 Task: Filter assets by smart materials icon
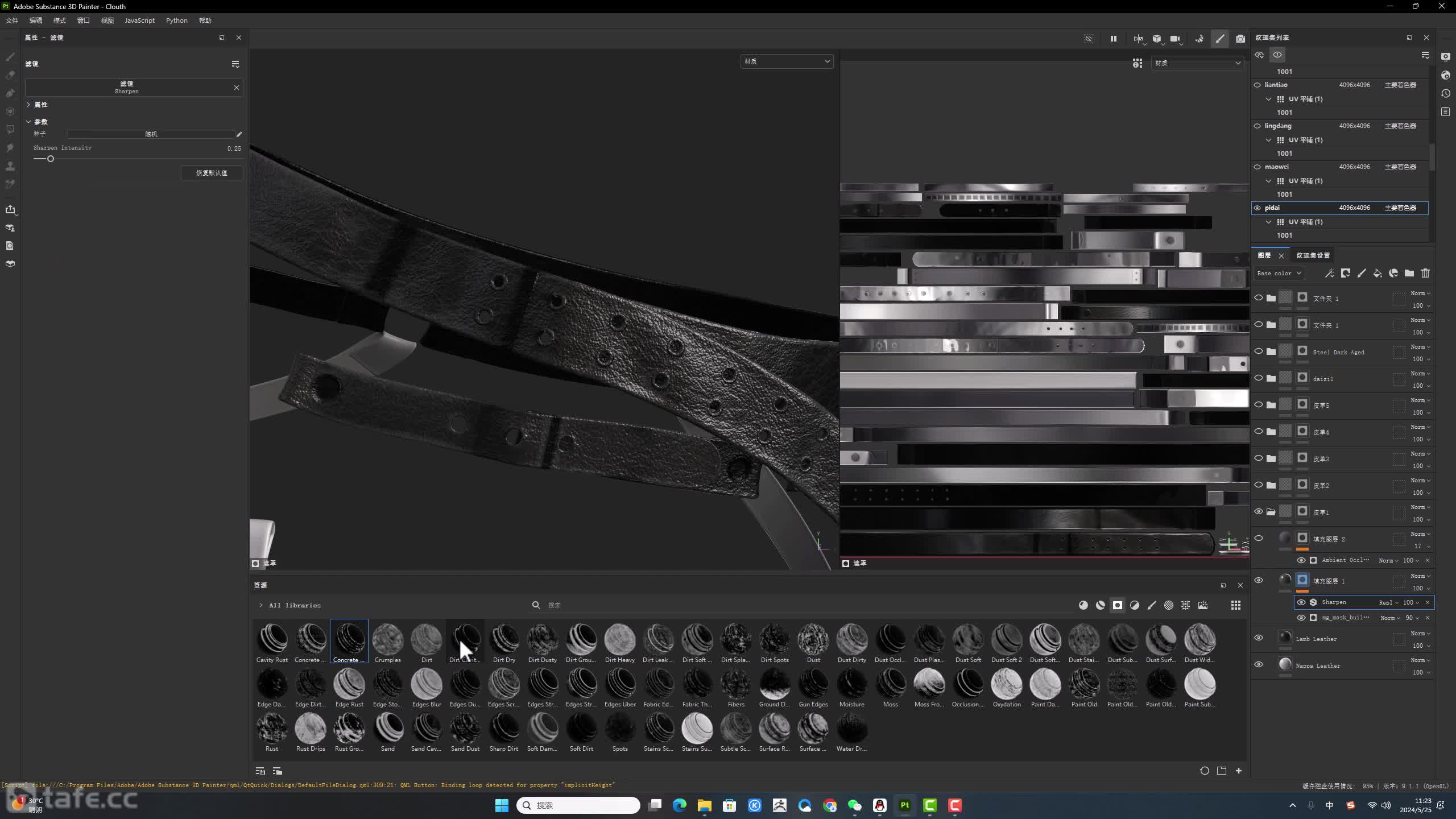(1100, 605)
